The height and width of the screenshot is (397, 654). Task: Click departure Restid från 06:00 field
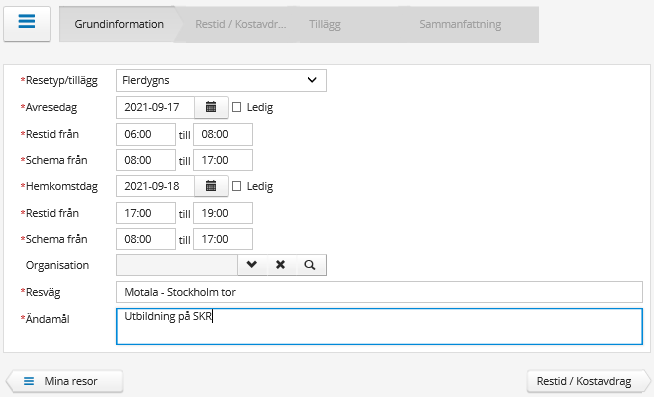(146, 134)
